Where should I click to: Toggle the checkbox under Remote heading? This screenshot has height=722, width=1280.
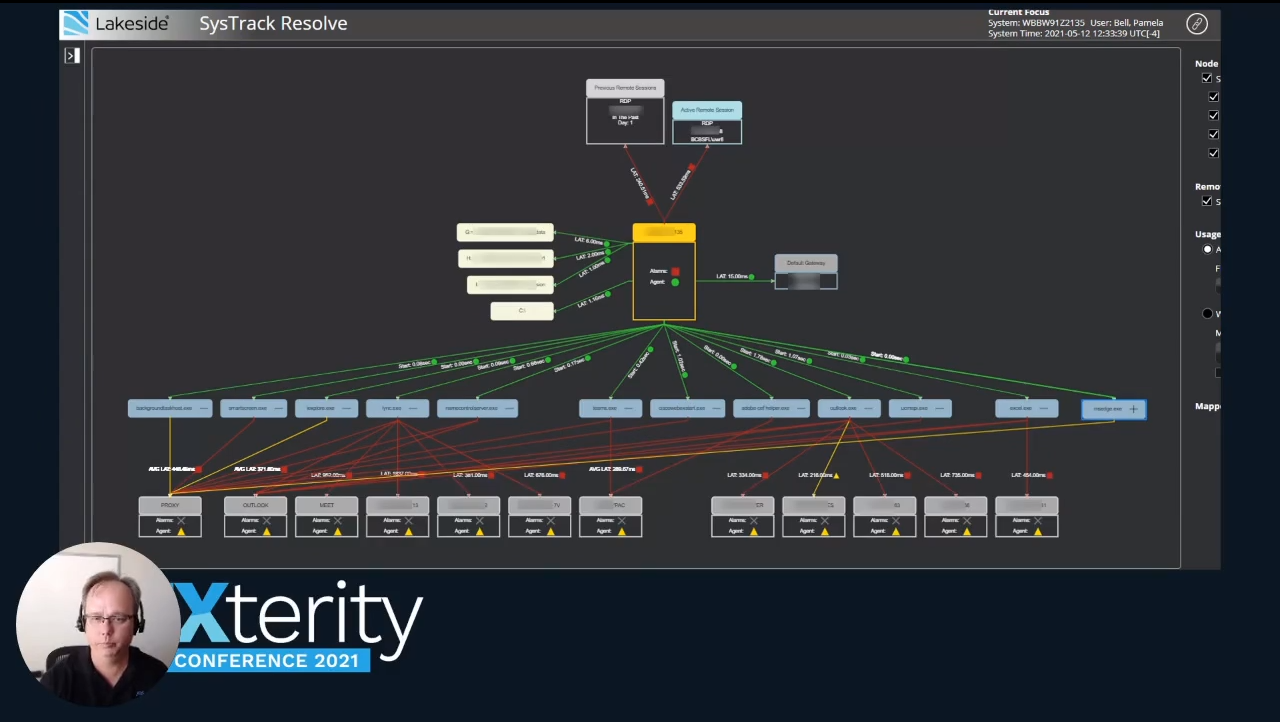click(x=1207, y=201)
